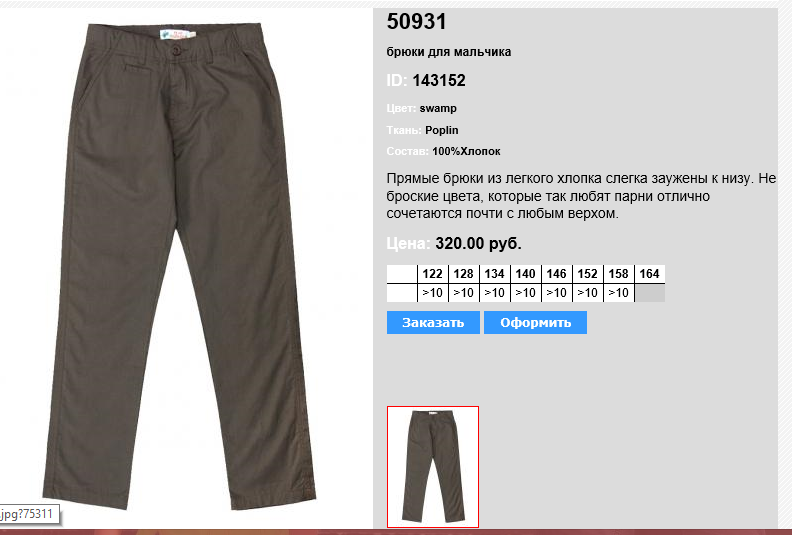
Task: Select size 128 column header
Action: point(464,274)
